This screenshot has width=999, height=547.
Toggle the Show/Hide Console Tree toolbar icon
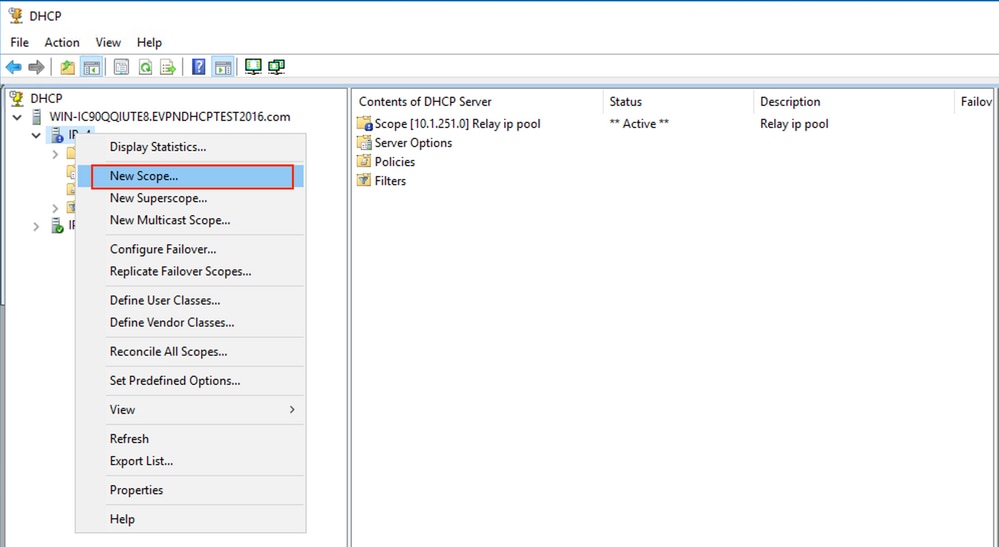pyautogui.click(x=92, y=67)
